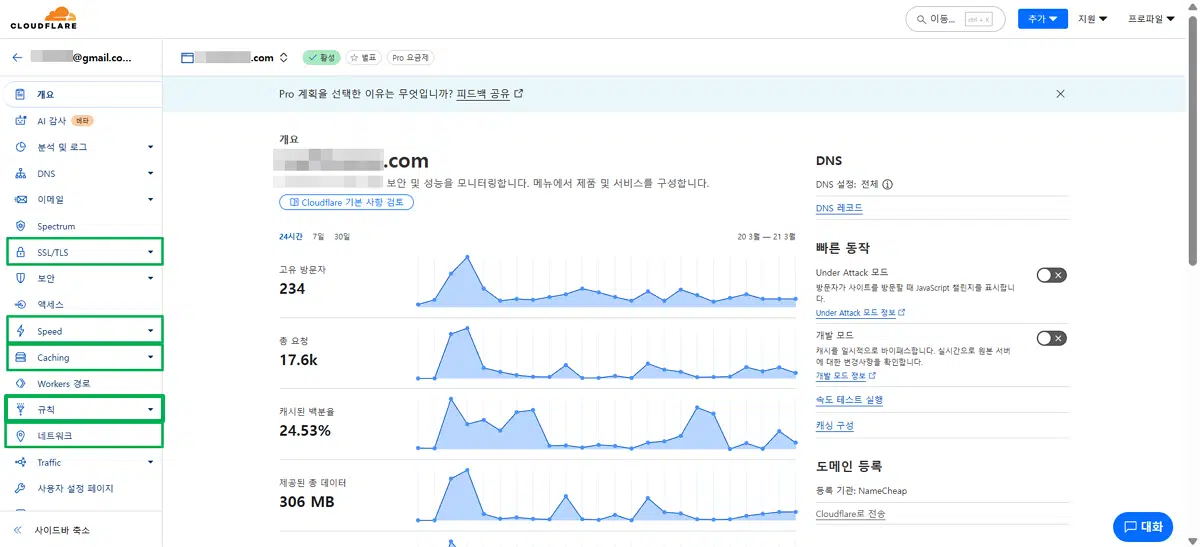This screenshot has height=547, width=1200.
Task: Click the 액세스 sidebar icon
Action: 20,304
